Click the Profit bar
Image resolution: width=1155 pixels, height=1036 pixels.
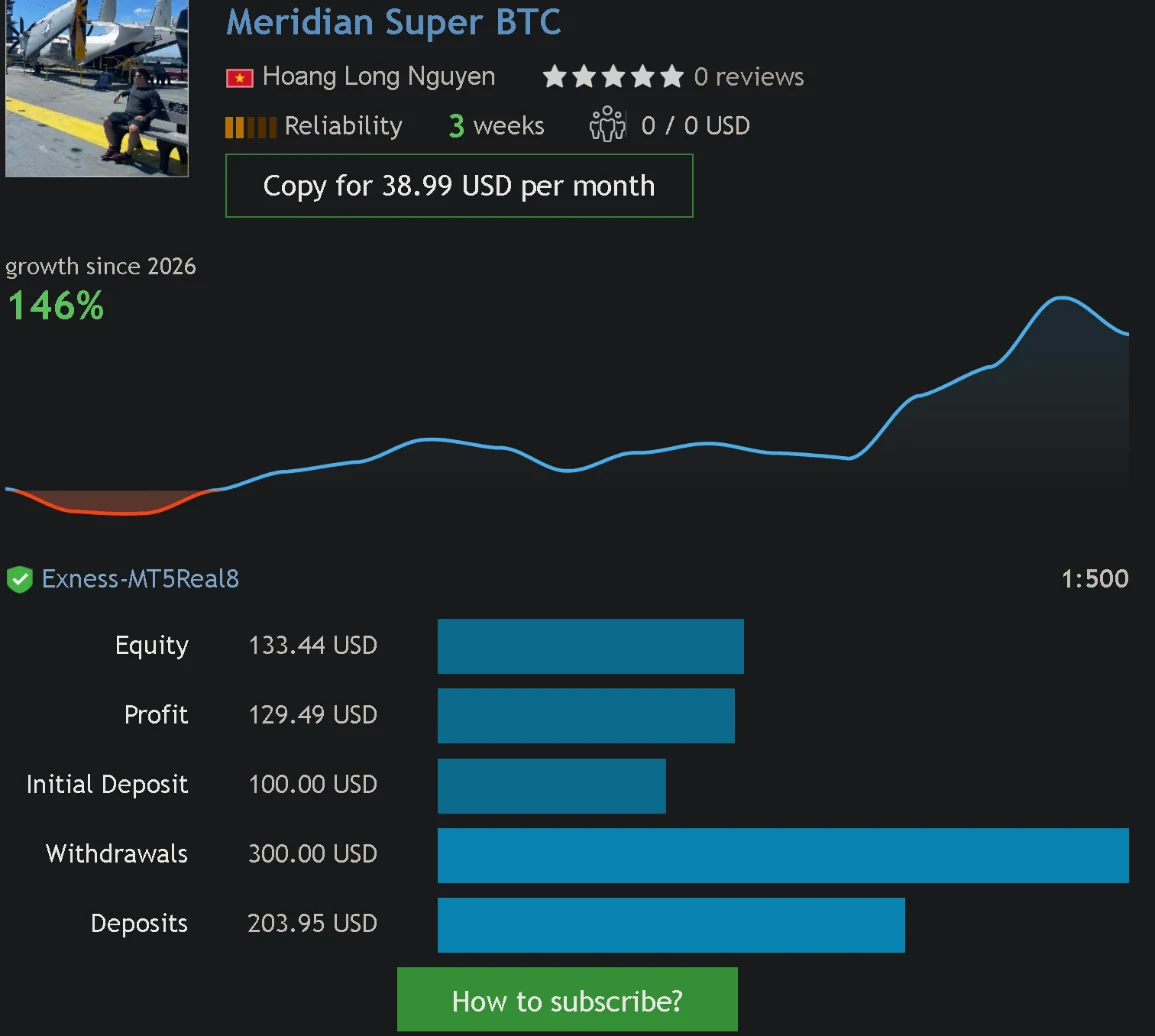(586, 715)
